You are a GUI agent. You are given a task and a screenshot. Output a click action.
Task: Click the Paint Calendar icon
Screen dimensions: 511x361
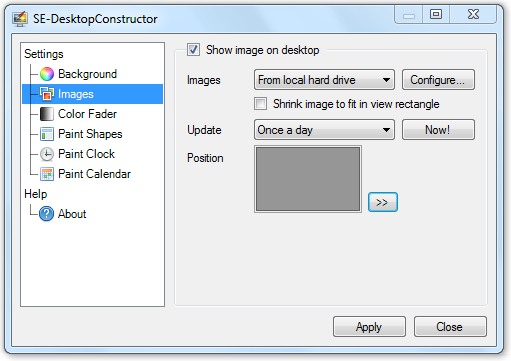click(47, 174)
